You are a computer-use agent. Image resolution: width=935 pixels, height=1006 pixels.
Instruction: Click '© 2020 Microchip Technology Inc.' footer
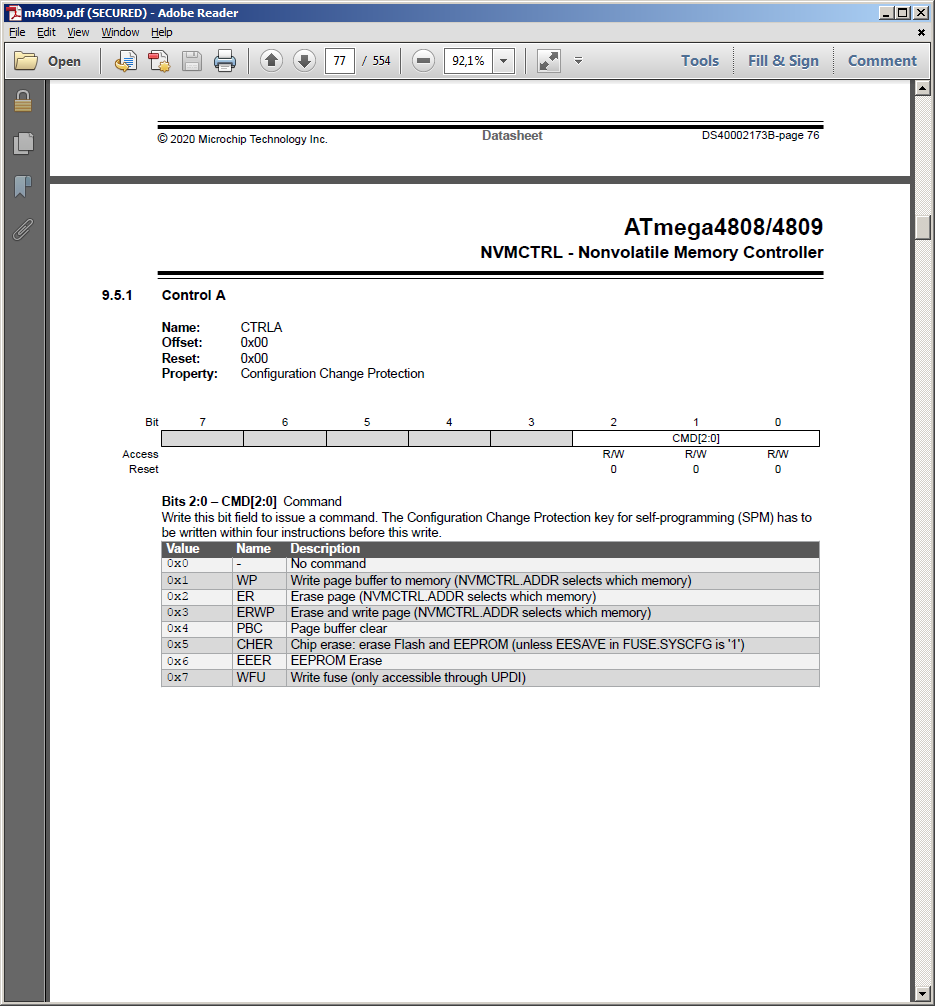243,139
